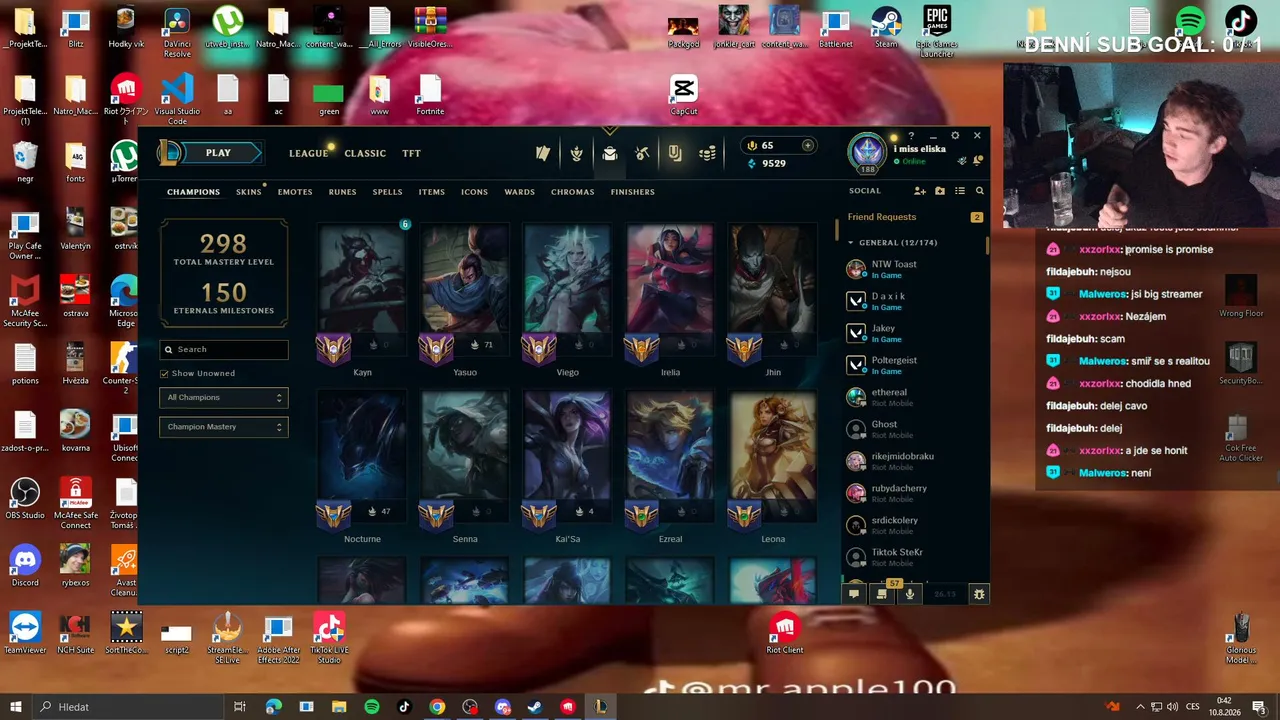Viewport: 1280px width, 720px height.
Task: Click the plus icon to buy RP
Action: tap(808, 145)
